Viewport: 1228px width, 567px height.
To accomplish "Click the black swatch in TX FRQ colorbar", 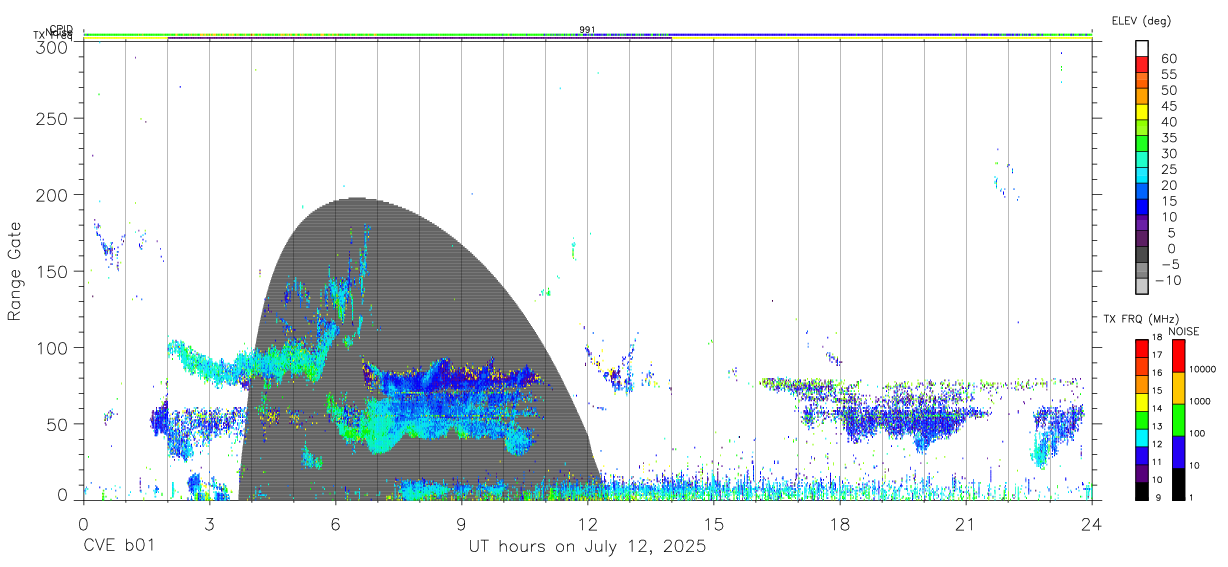I will 1141,491.
